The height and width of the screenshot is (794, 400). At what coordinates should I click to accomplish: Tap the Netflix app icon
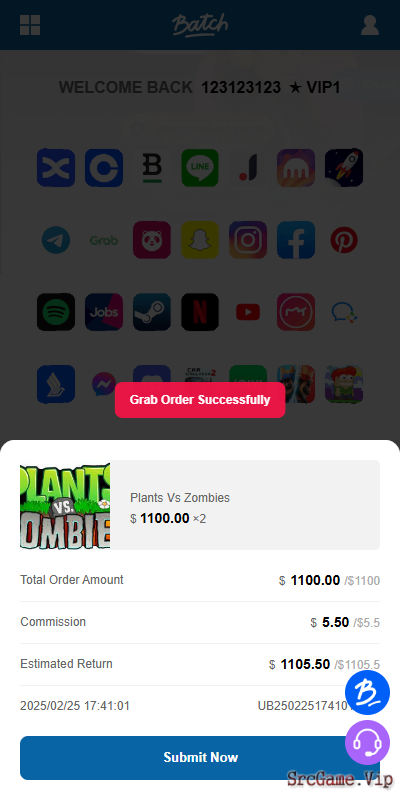[x=200, y=312]
